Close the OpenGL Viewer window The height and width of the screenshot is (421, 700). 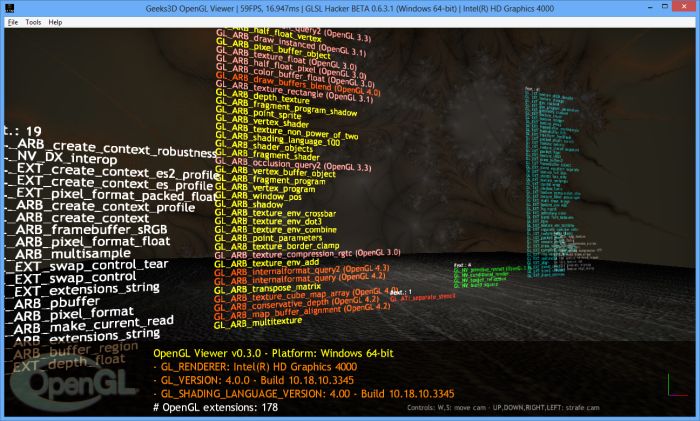pyautogui.click(x=683, y=7)
